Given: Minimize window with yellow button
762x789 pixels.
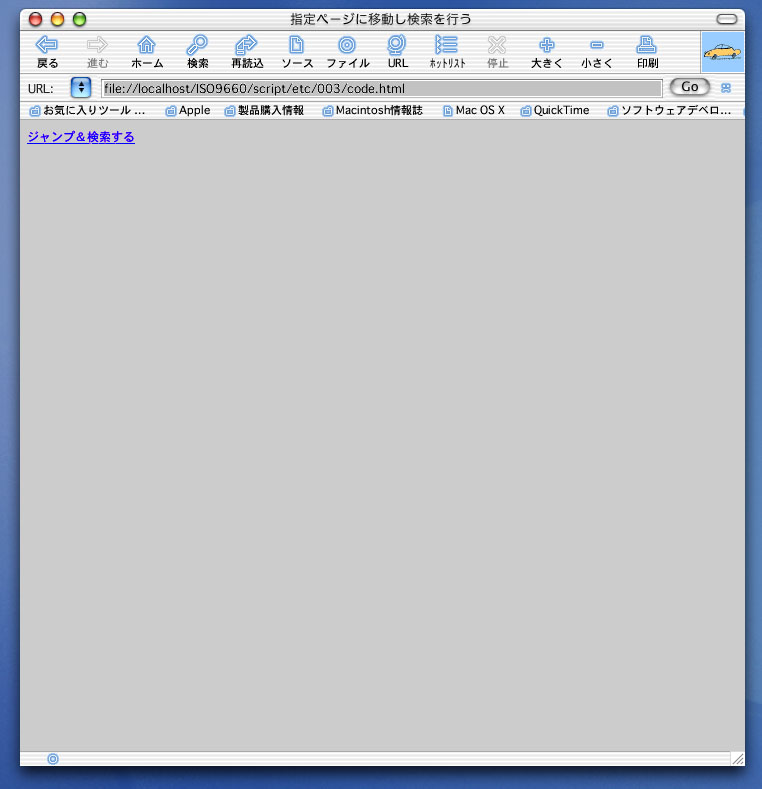Looking at the screenshot, I should click(57, 19).
